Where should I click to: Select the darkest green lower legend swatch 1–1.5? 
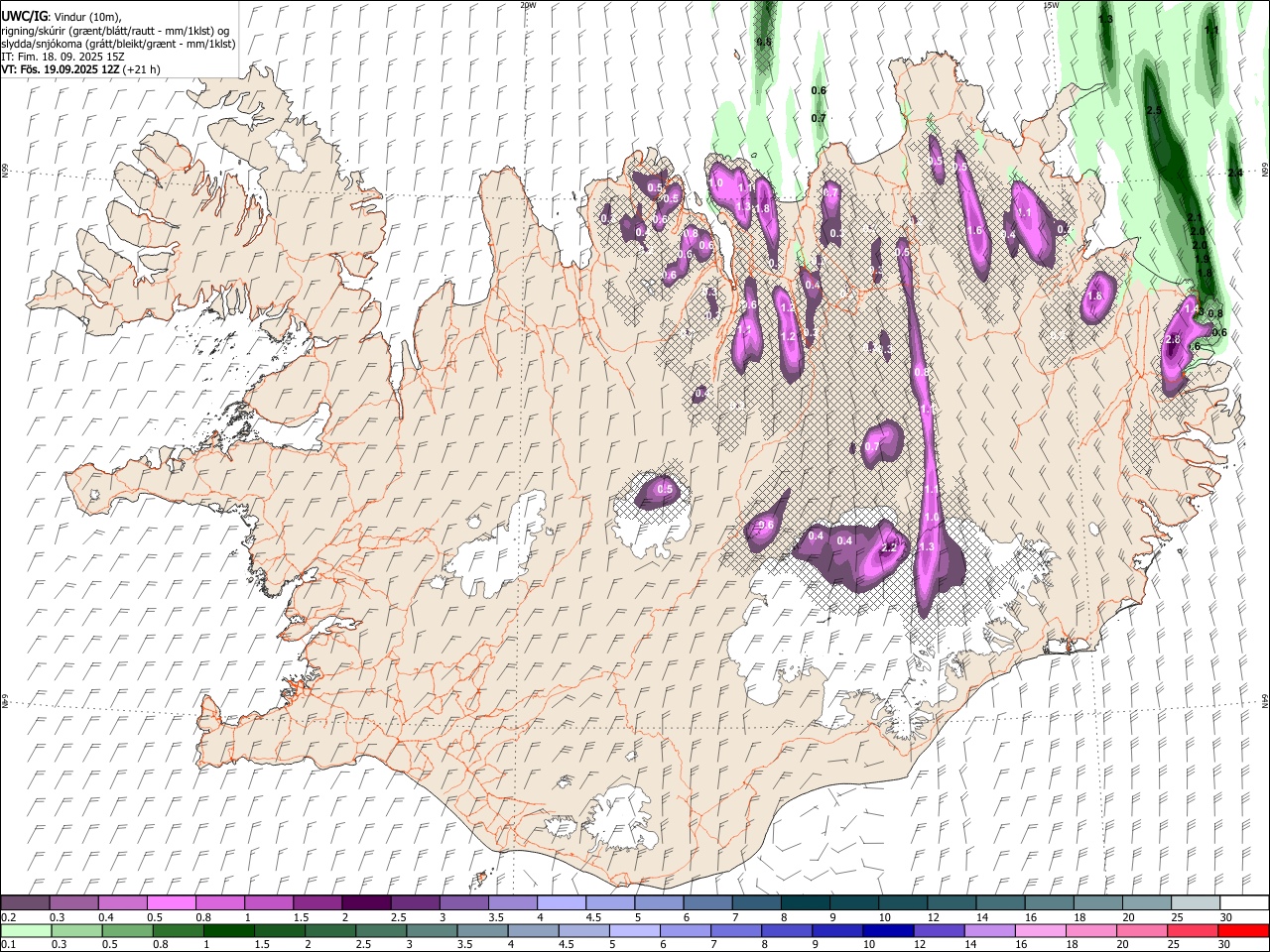(x=229, y=931)
